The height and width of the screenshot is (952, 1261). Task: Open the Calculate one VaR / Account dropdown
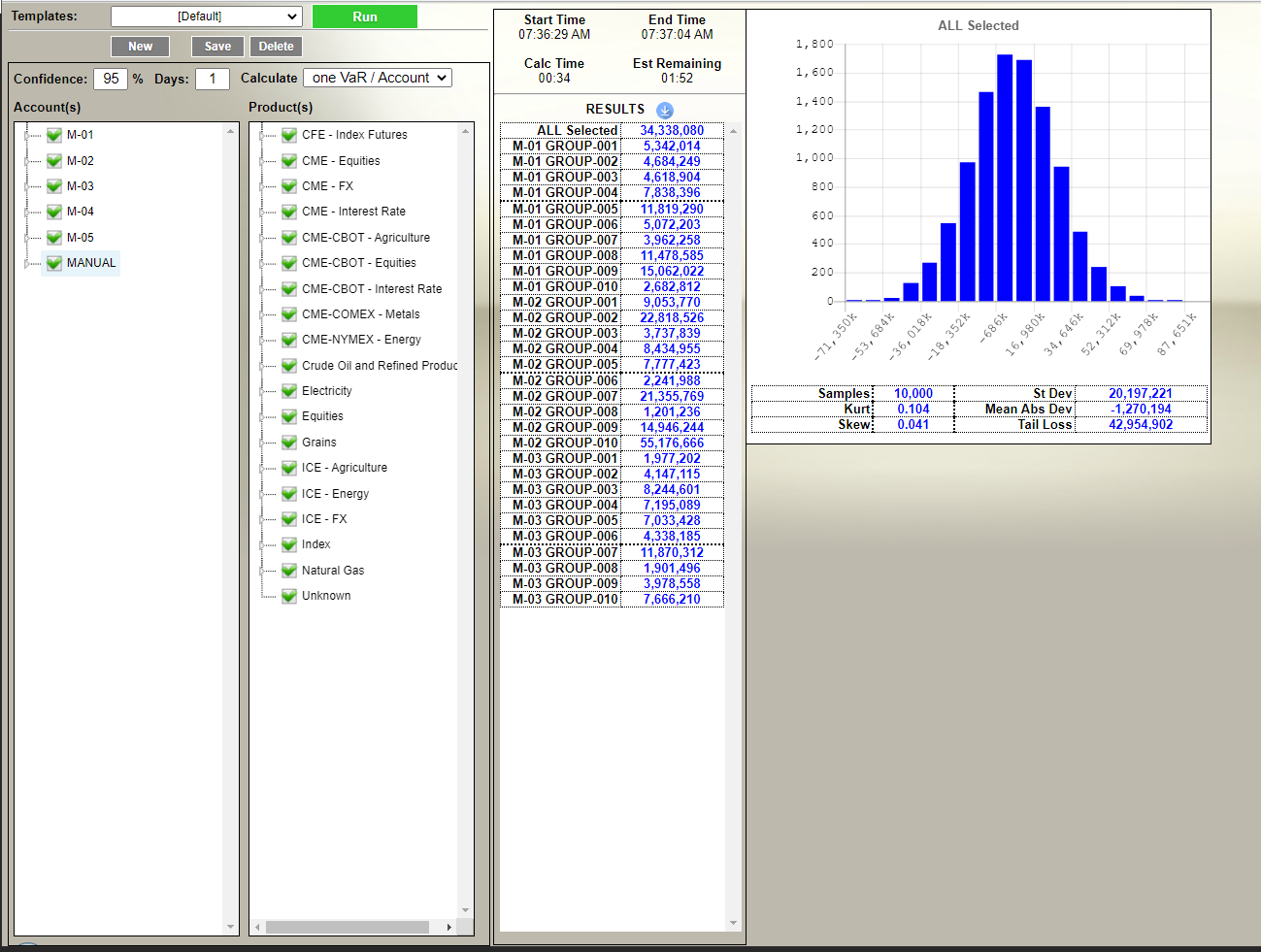point(378,78)
